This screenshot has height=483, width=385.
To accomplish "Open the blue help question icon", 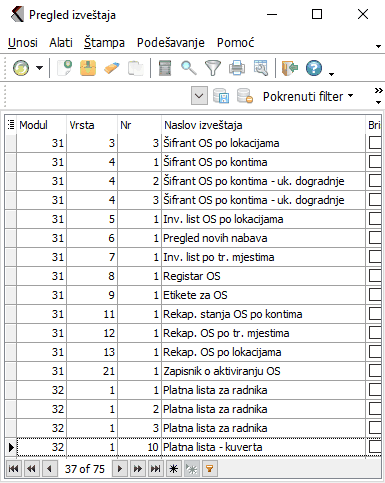I will pyautogui.click(x=314, y=68).
